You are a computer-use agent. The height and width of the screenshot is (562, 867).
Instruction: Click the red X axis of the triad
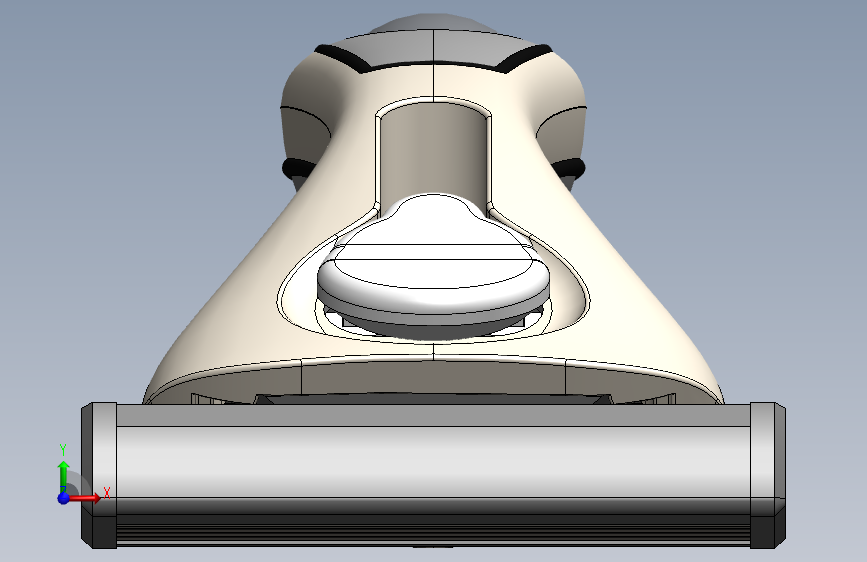click(85, 498)
